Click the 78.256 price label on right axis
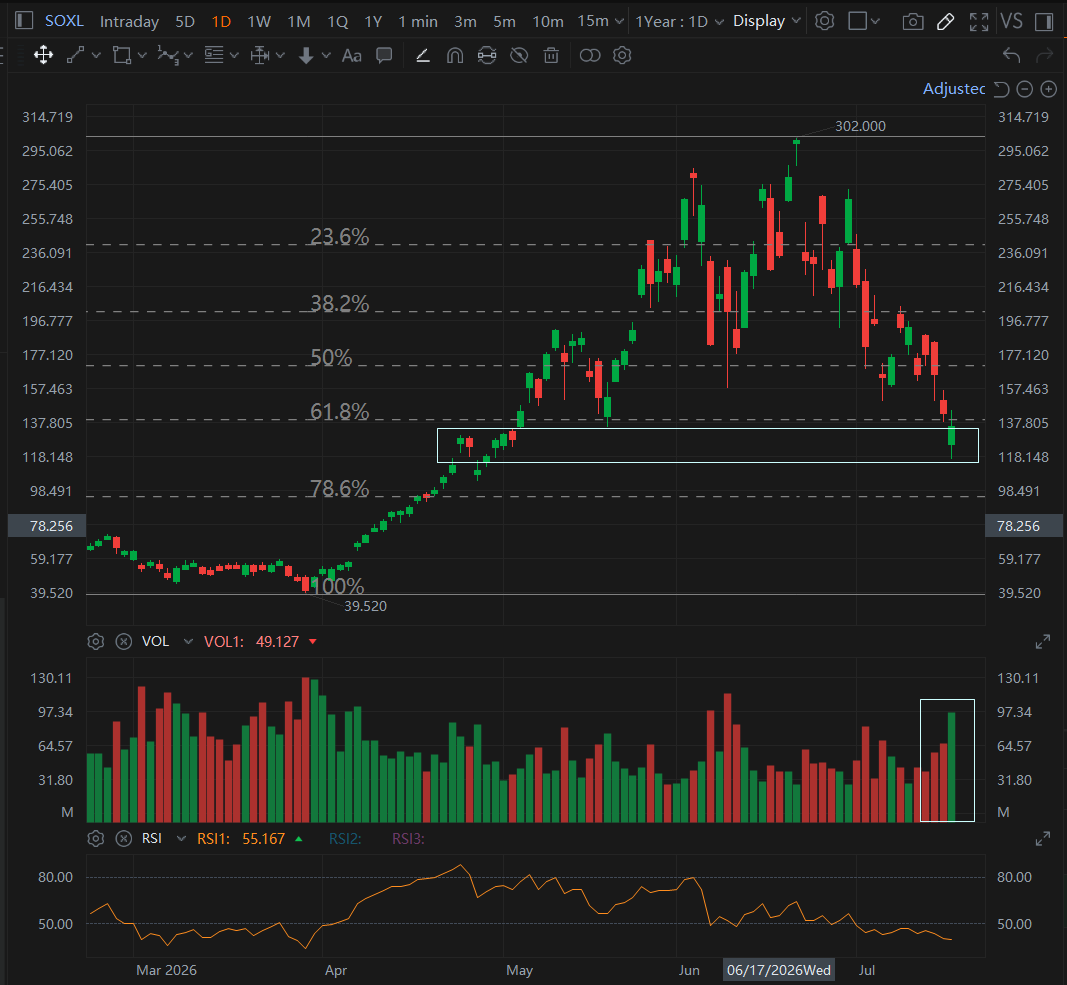The height and width of the screenshot is (985, 1067). tap(1023, 526)
